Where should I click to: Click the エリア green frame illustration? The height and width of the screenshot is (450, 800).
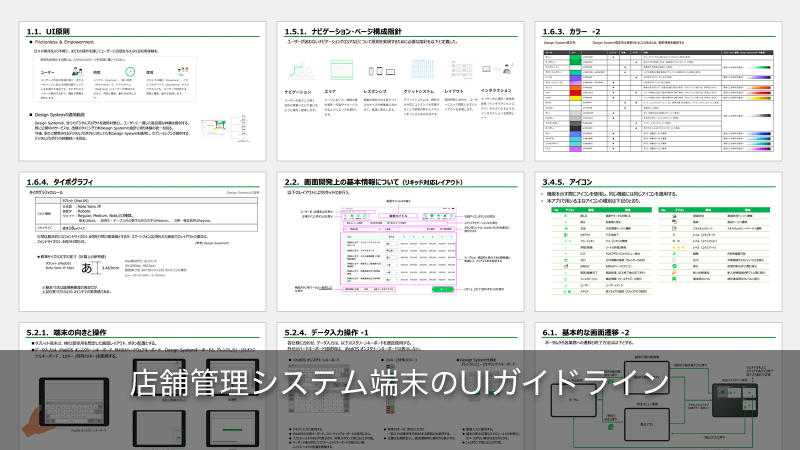[341, 70]
